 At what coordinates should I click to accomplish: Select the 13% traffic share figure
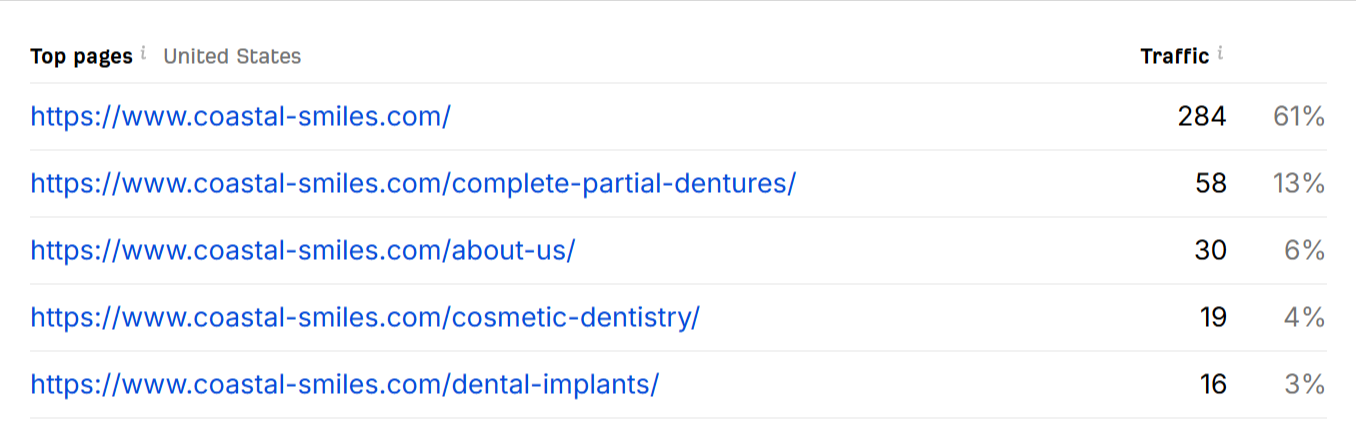(x=1298, y=184)
